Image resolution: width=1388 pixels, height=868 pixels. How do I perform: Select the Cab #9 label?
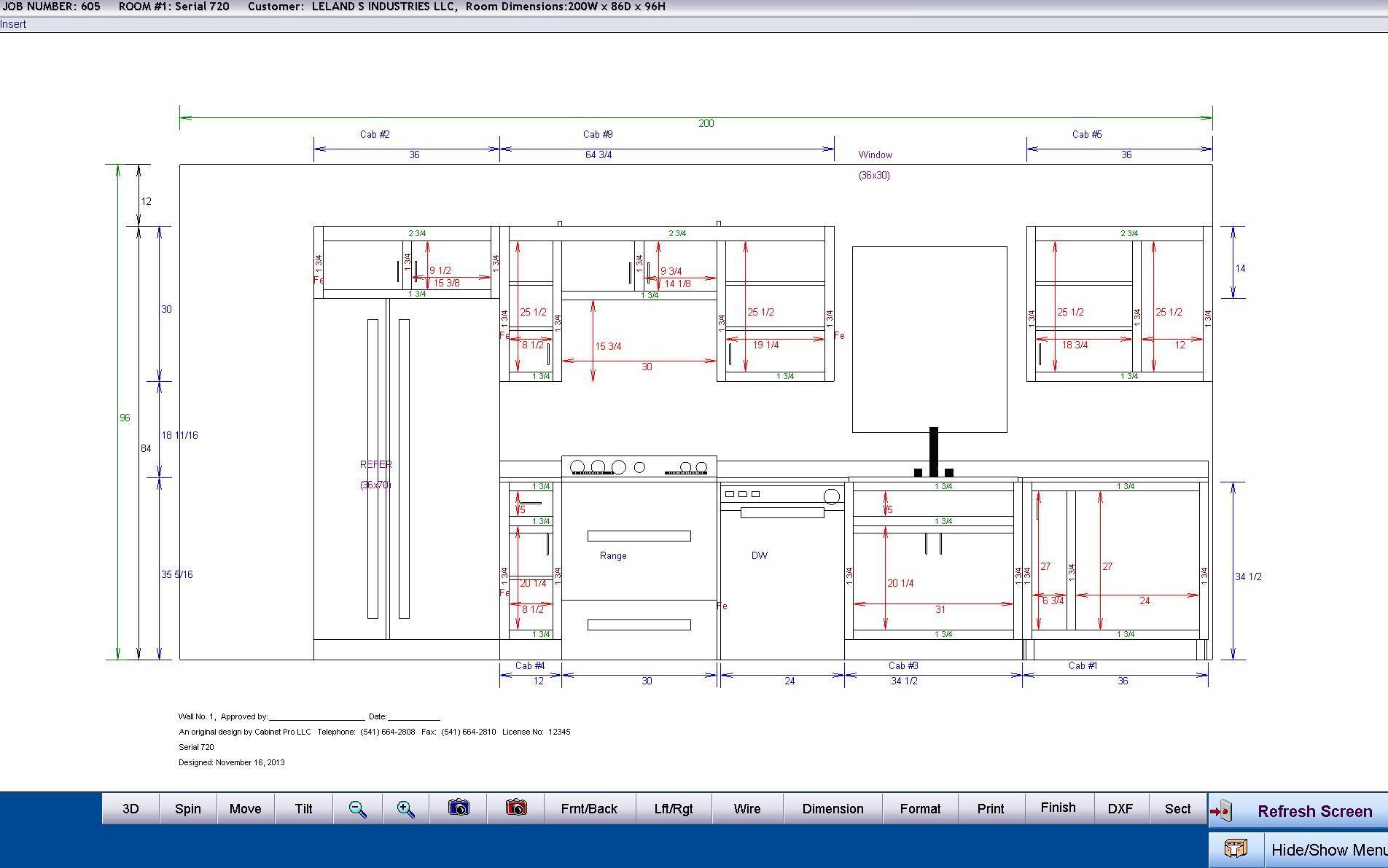coord(598,134)
